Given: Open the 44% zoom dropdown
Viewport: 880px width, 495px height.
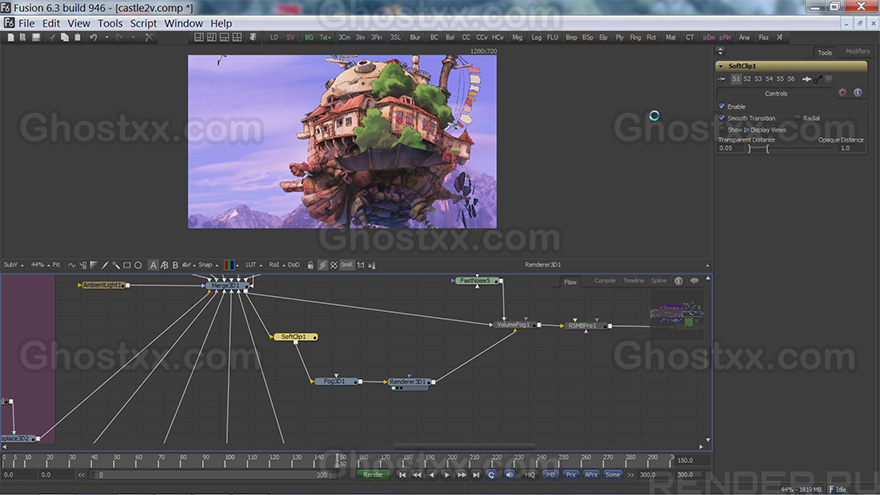Looking at the screenshot, I should pos(40,265).
